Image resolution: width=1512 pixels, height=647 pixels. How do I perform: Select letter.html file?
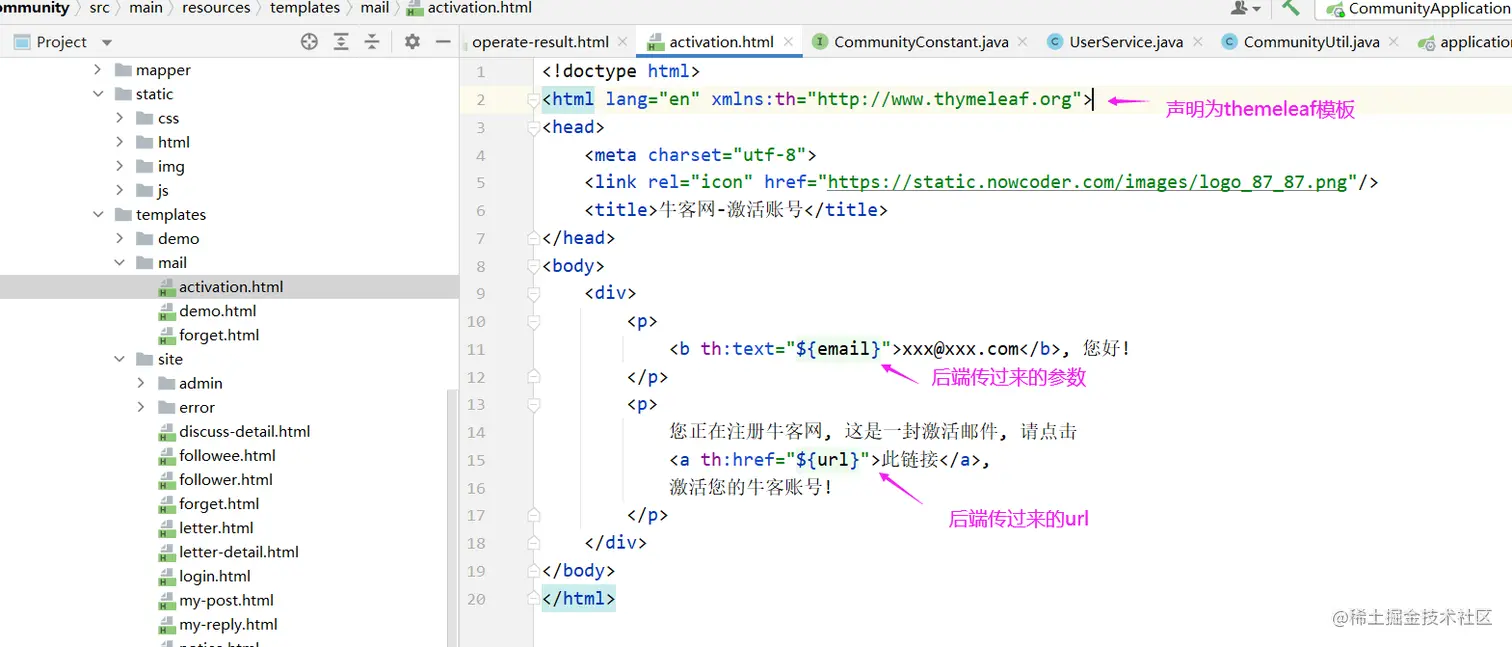click(x=216, y=527)
